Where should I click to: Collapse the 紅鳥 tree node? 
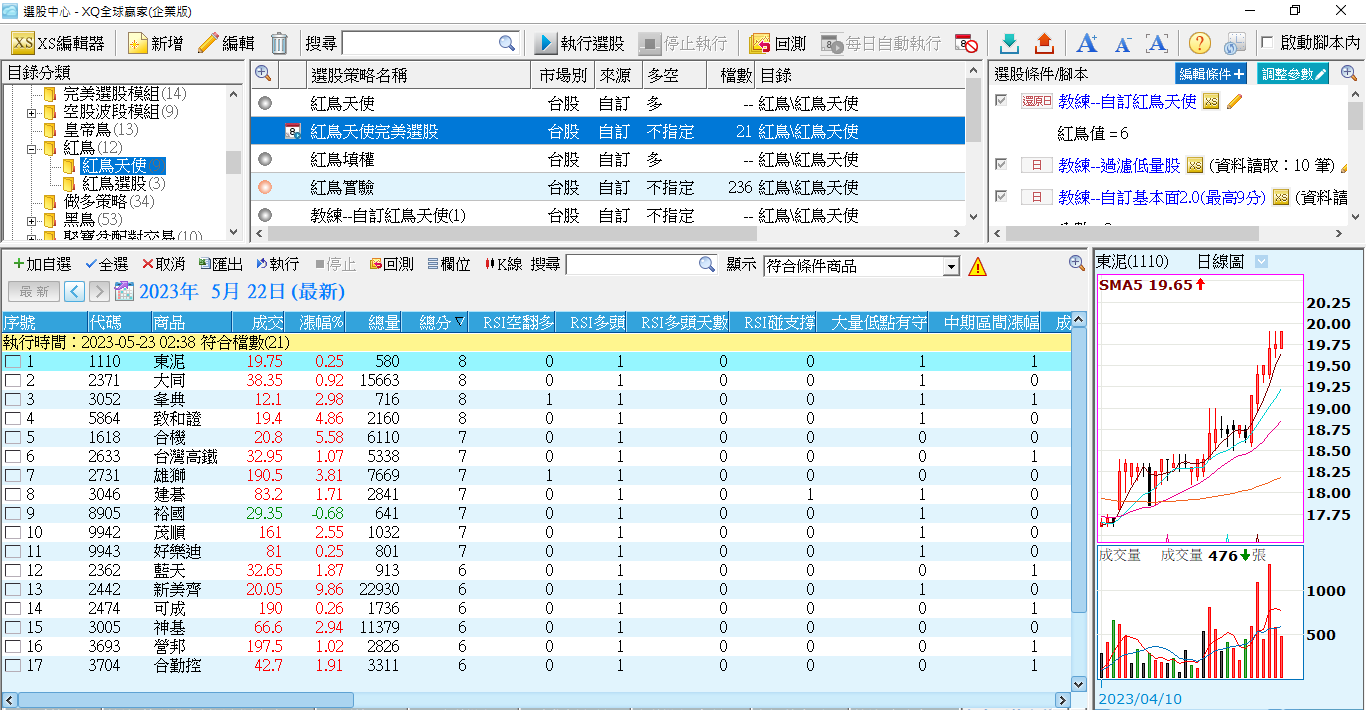pos(32,148)
